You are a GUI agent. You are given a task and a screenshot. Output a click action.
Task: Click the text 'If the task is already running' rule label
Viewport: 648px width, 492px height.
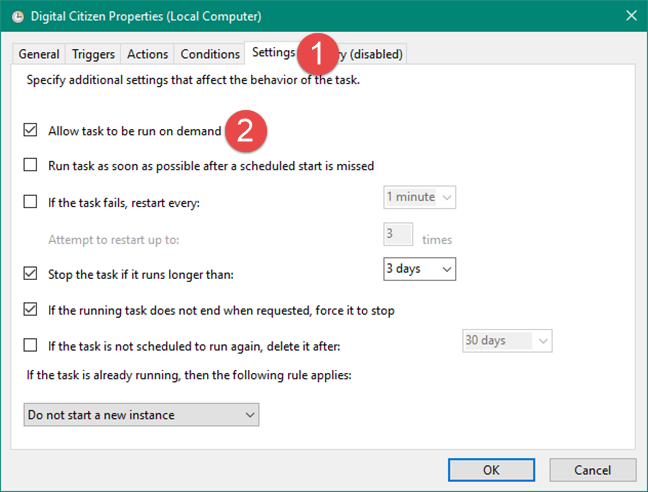click(189, 375)
